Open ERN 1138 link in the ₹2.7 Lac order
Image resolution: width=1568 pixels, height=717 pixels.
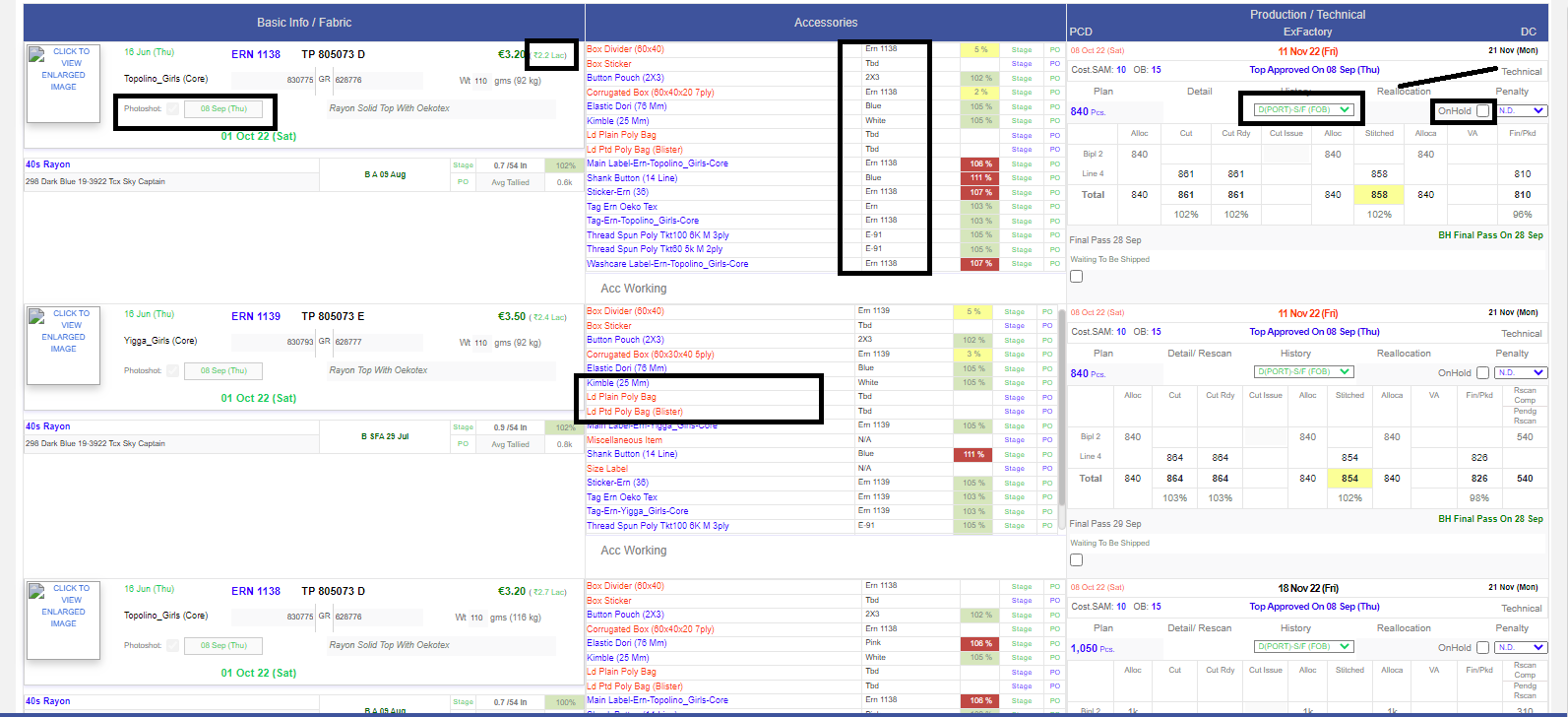tap(256, 591)
